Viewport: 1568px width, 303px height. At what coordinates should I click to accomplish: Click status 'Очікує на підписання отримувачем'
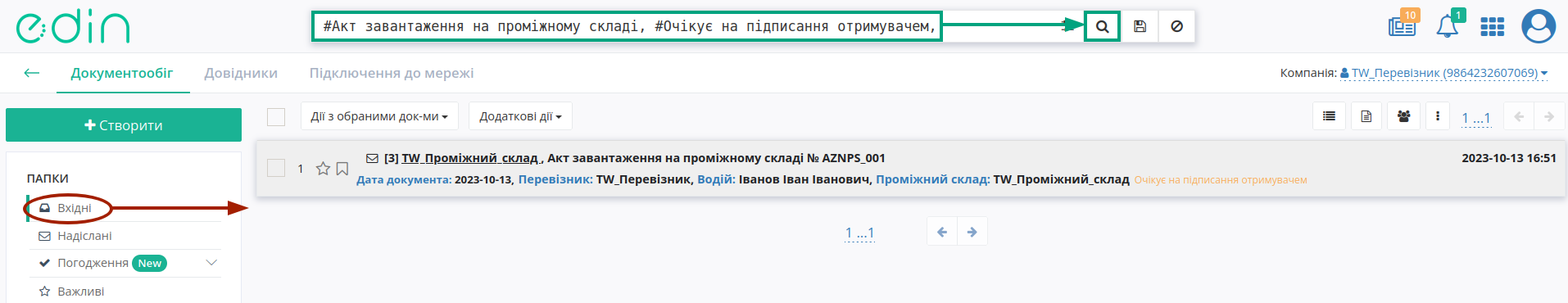pos(1221,180)
